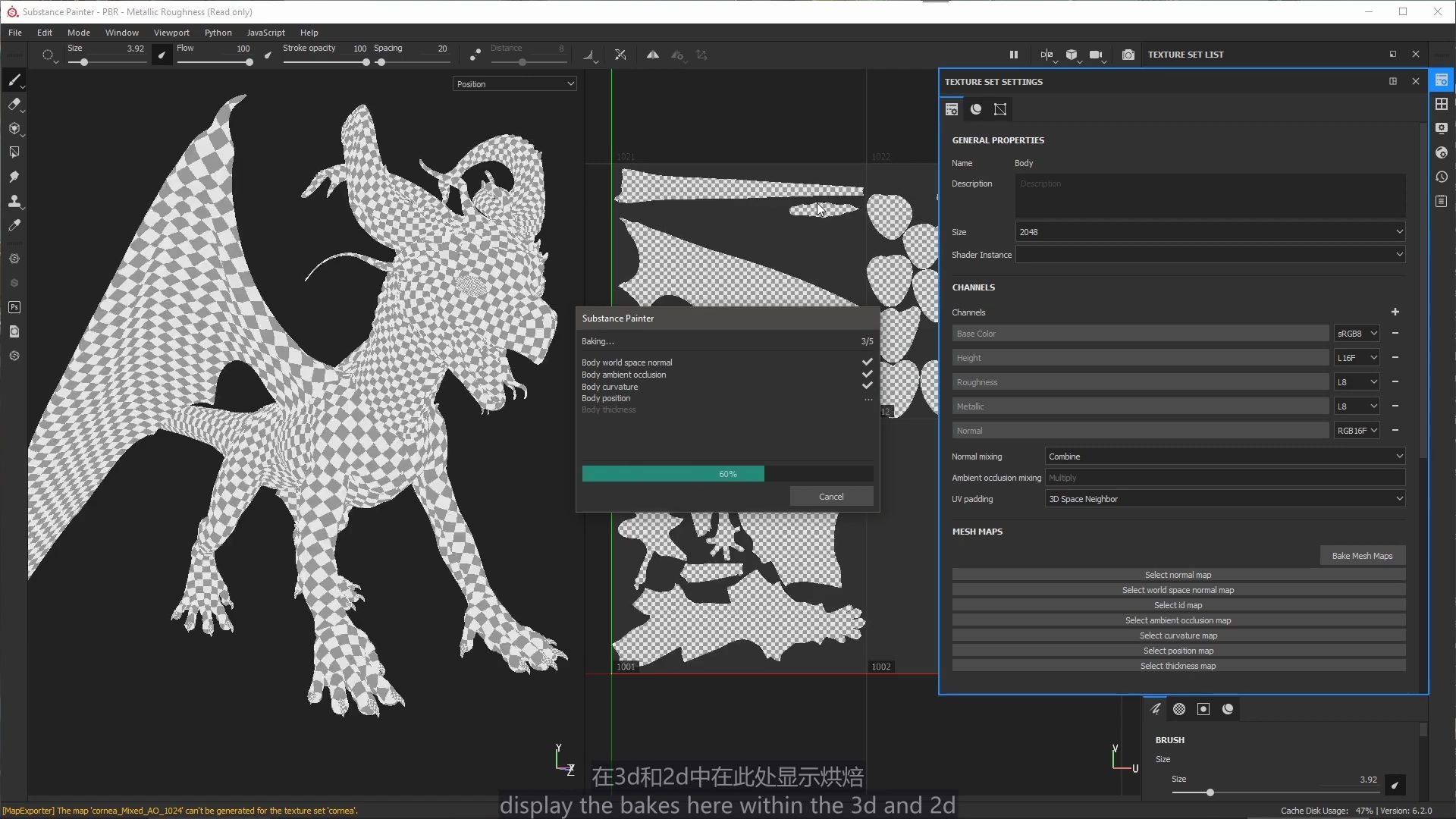1456x819 pixels.
Task: Select the Clone stamp tool
Action: point(15,202)
